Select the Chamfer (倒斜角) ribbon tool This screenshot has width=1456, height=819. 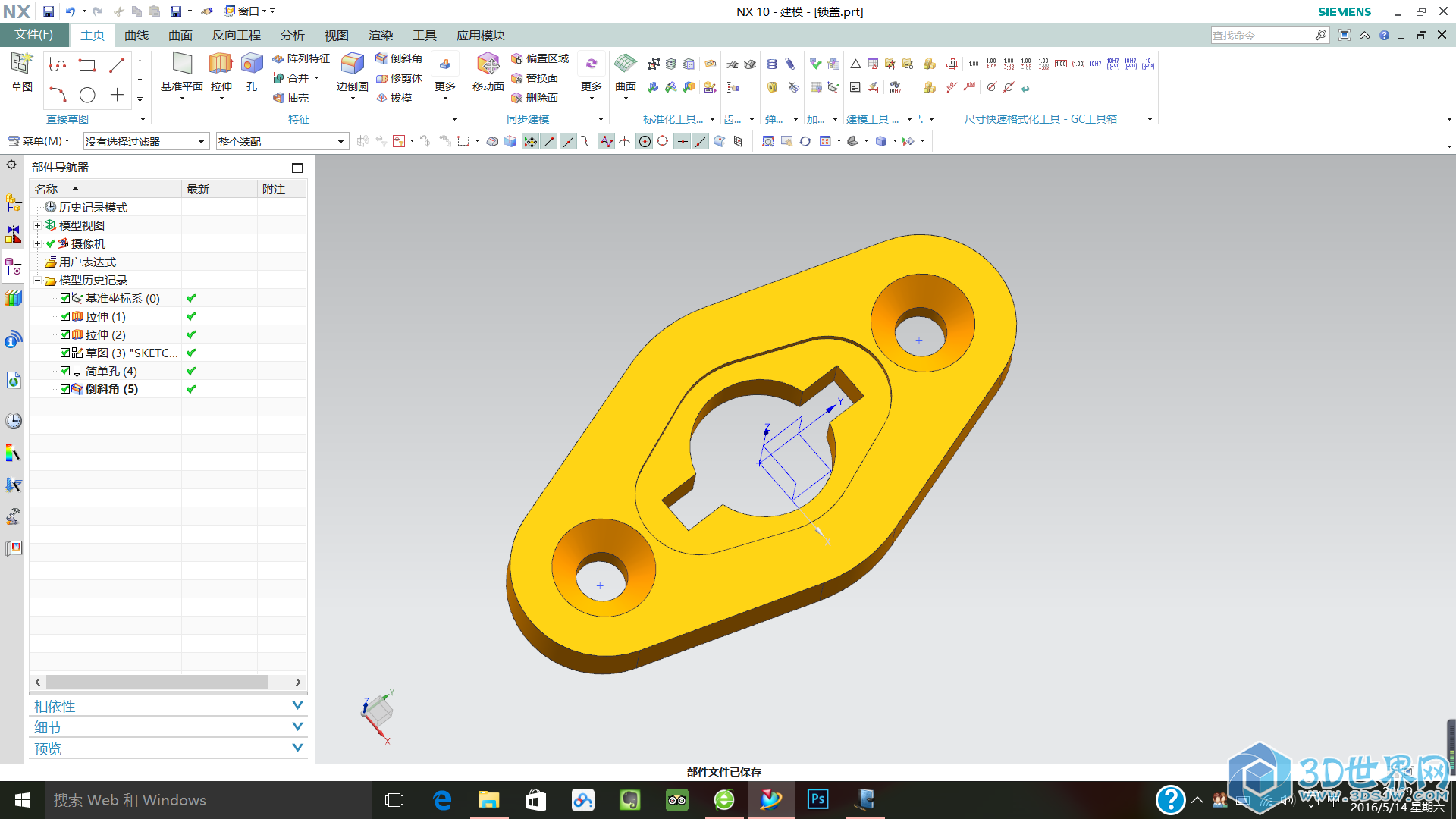pos(399,58)
